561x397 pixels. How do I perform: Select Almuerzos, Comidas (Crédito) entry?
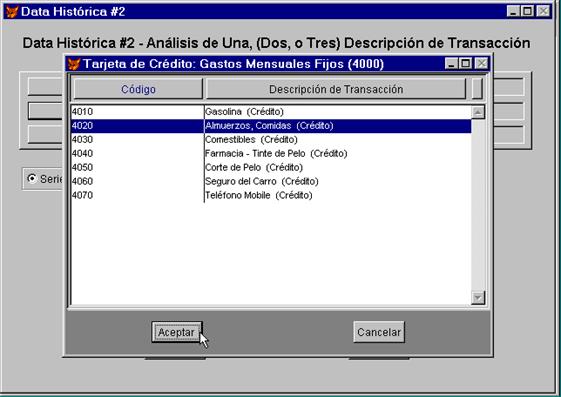[338, 126]
